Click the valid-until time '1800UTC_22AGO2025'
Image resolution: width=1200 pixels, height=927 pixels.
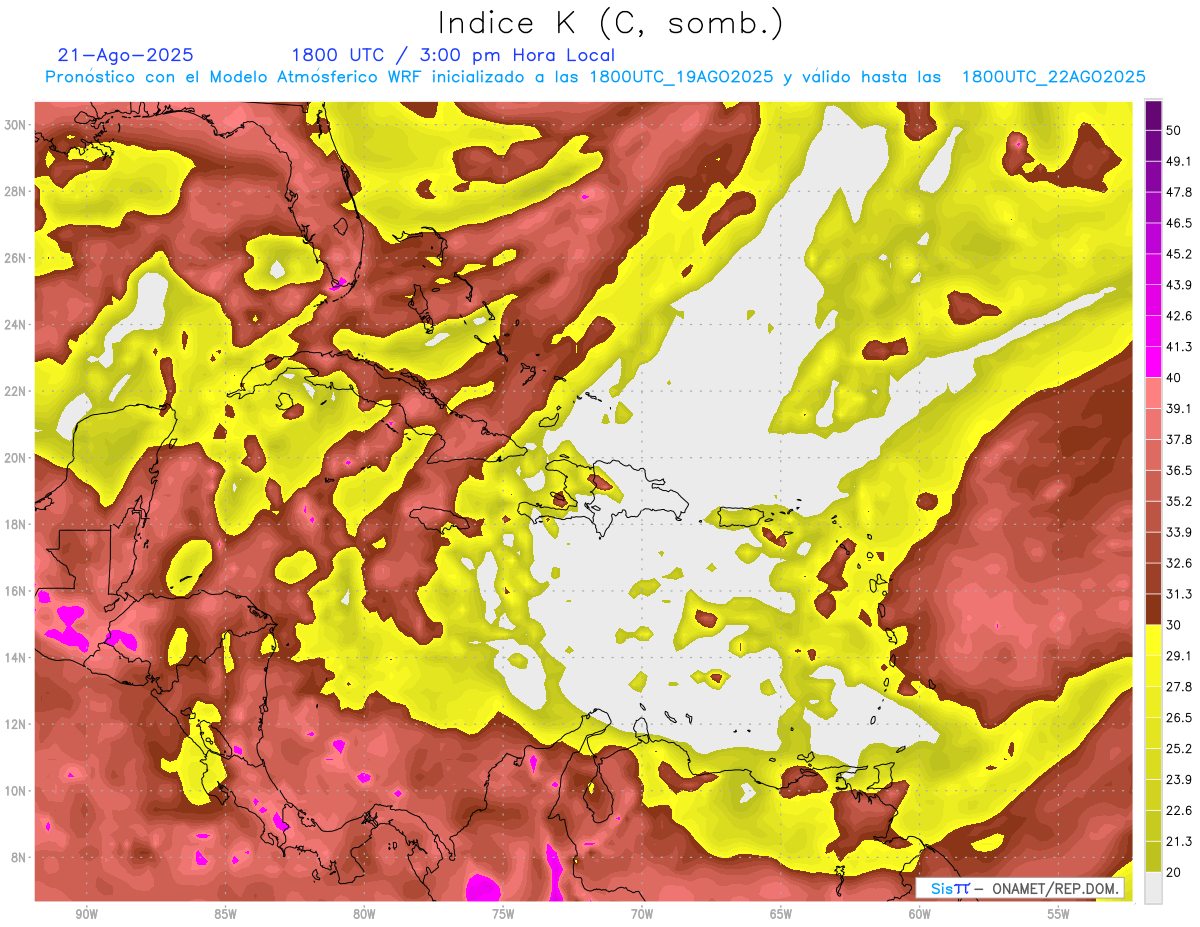click(1053, 77)
